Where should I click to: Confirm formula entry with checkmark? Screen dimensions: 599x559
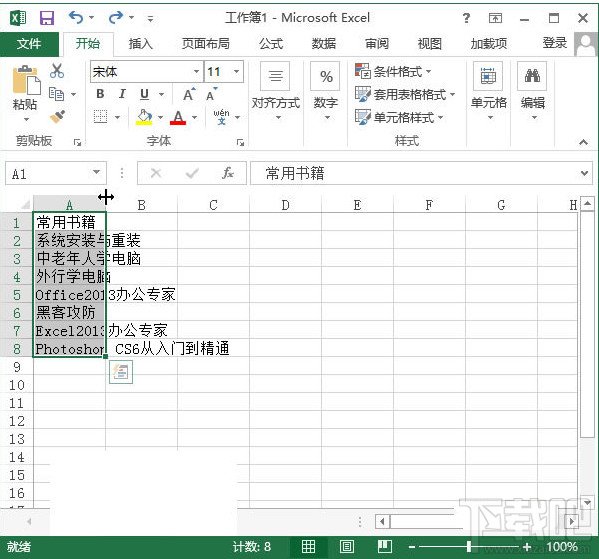(192, 173)
